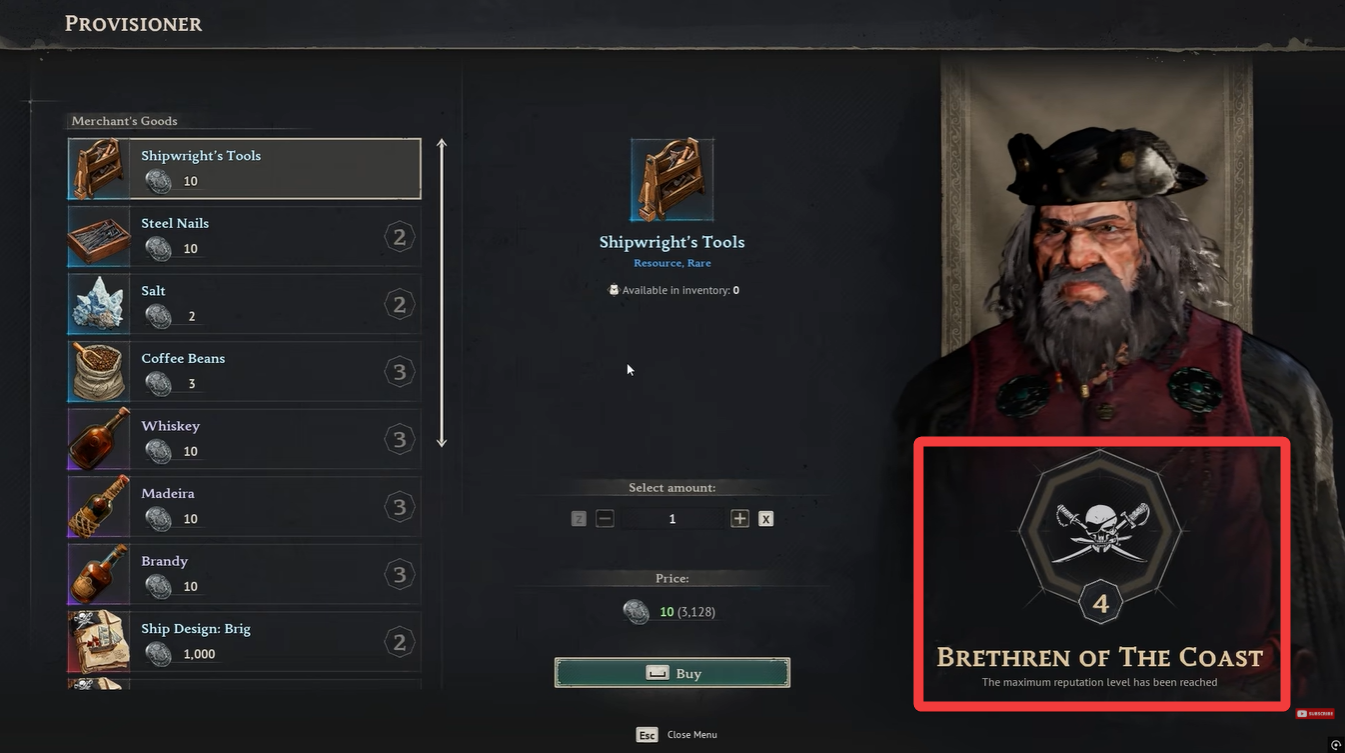This screenshot has width=1345, height=753.
Task: Click the YouTube Subscribe badge
Action: click(1315, 713)
